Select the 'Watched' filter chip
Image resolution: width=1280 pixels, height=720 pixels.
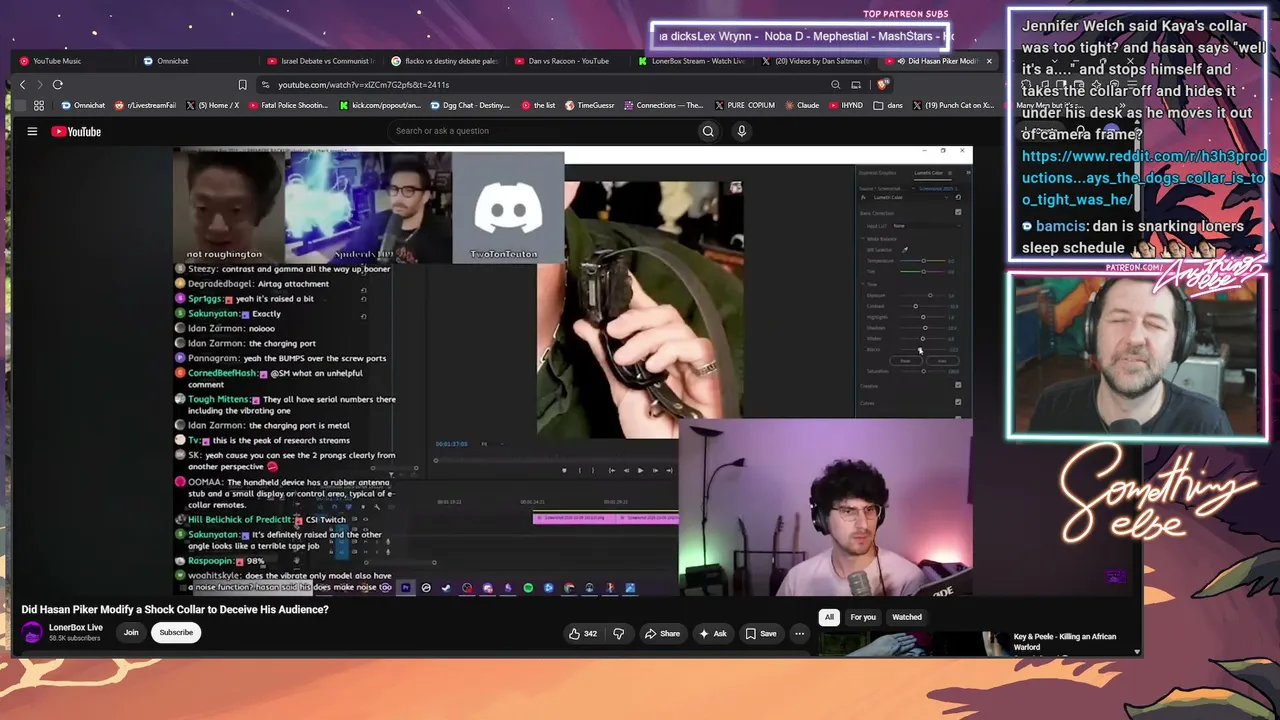907,617
